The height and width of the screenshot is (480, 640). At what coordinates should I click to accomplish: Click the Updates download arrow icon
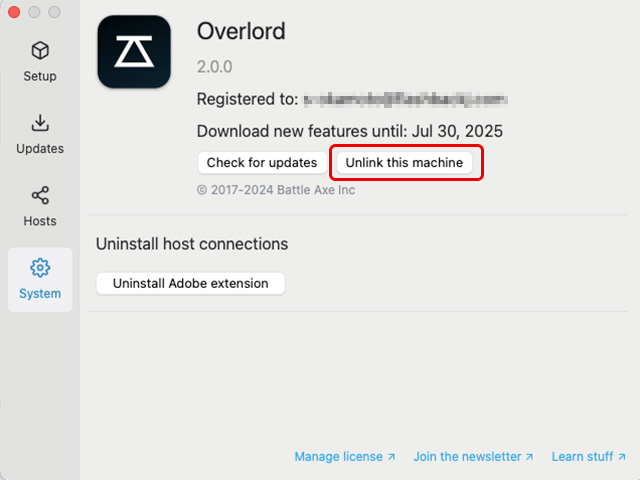(x=40, y=123)
